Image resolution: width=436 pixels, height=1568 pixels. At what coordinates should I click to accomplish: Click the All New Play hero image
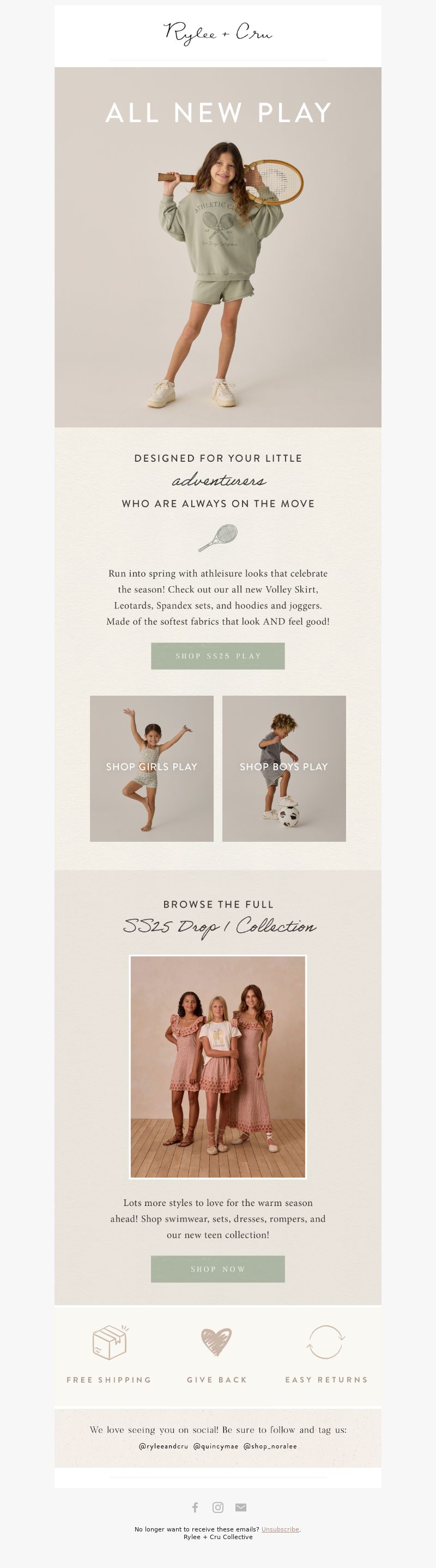[x=217, y=247]
